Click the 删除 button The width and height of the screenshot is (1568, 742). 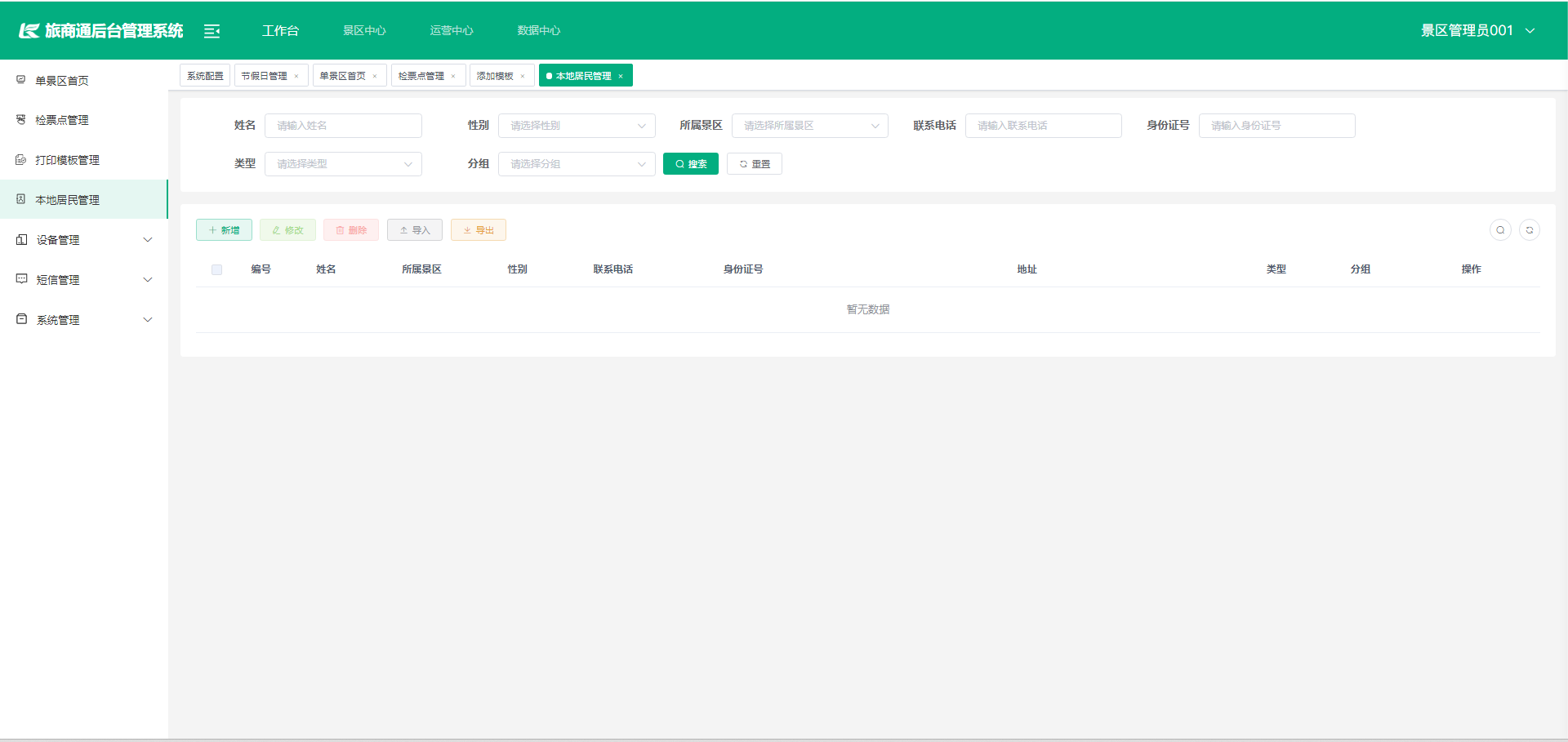pos(351,230)
